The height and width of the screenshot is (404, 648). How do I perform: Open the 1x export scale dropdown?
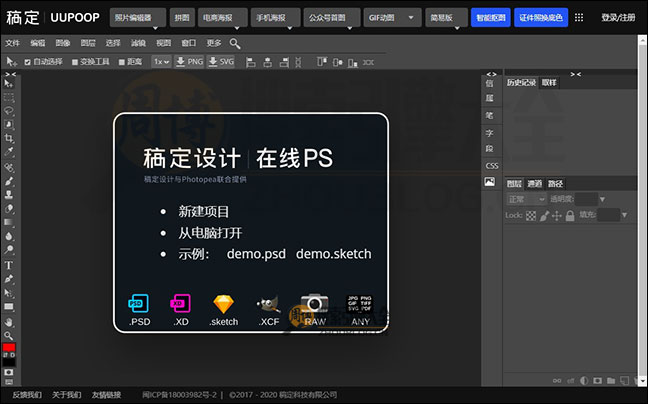point(161,62)
